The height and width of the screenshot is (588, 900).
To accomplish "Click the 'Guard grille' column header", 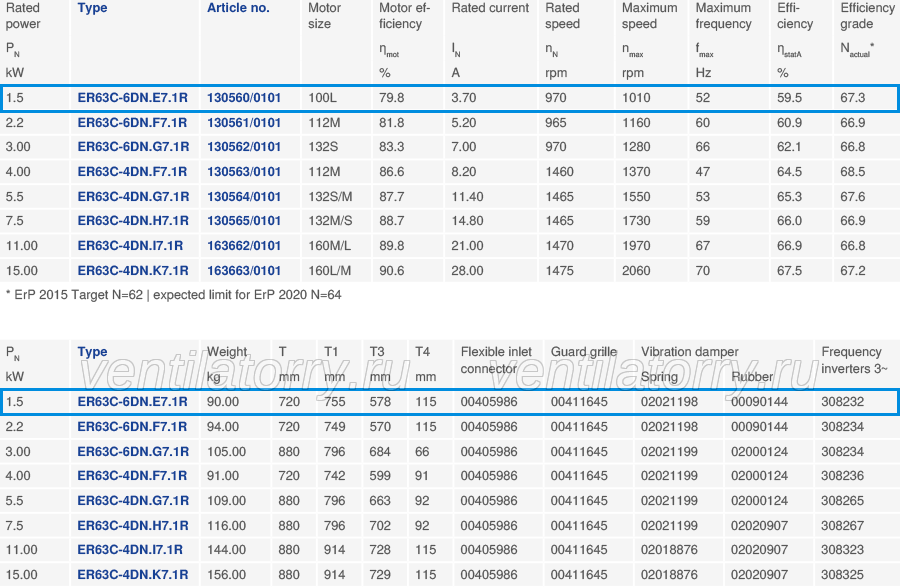I will coord(584,351).
